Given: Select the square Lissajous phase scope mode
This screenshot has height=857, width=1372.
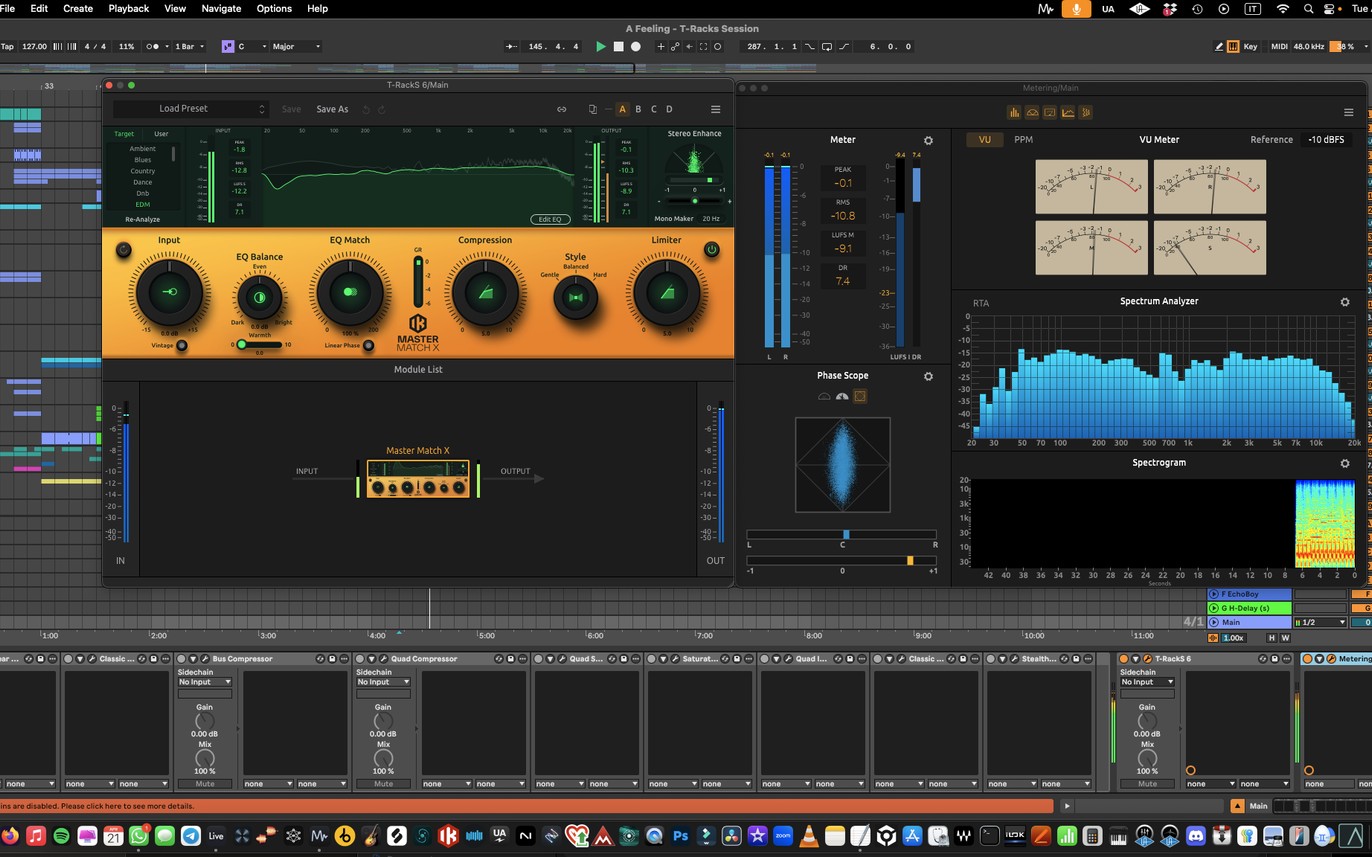Looking at the screenshot, I should [859, 397].
